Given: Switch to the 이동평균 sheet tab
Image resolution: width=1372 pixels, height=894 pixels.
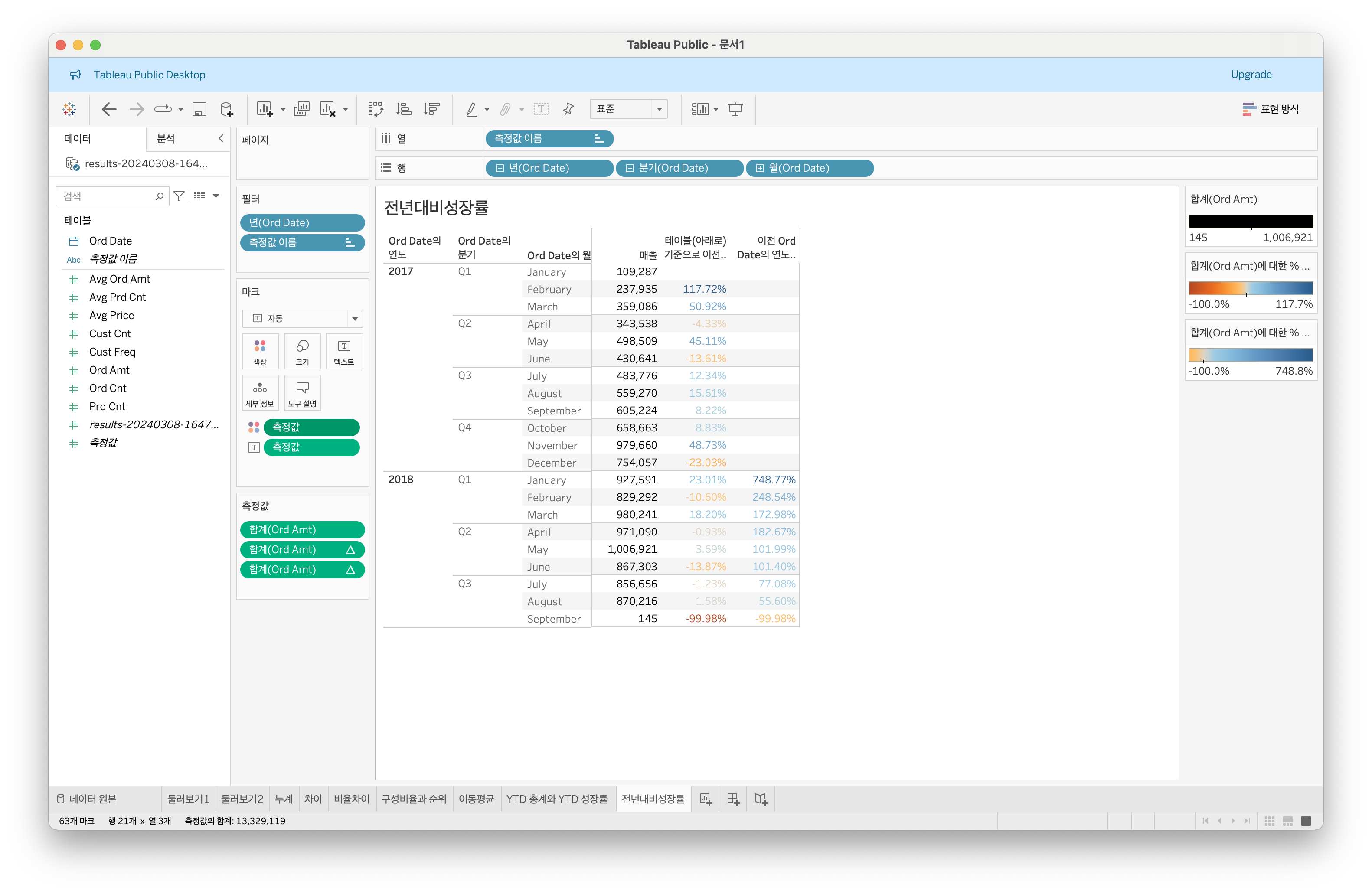Looking at the screenshot, I should 476,799.
